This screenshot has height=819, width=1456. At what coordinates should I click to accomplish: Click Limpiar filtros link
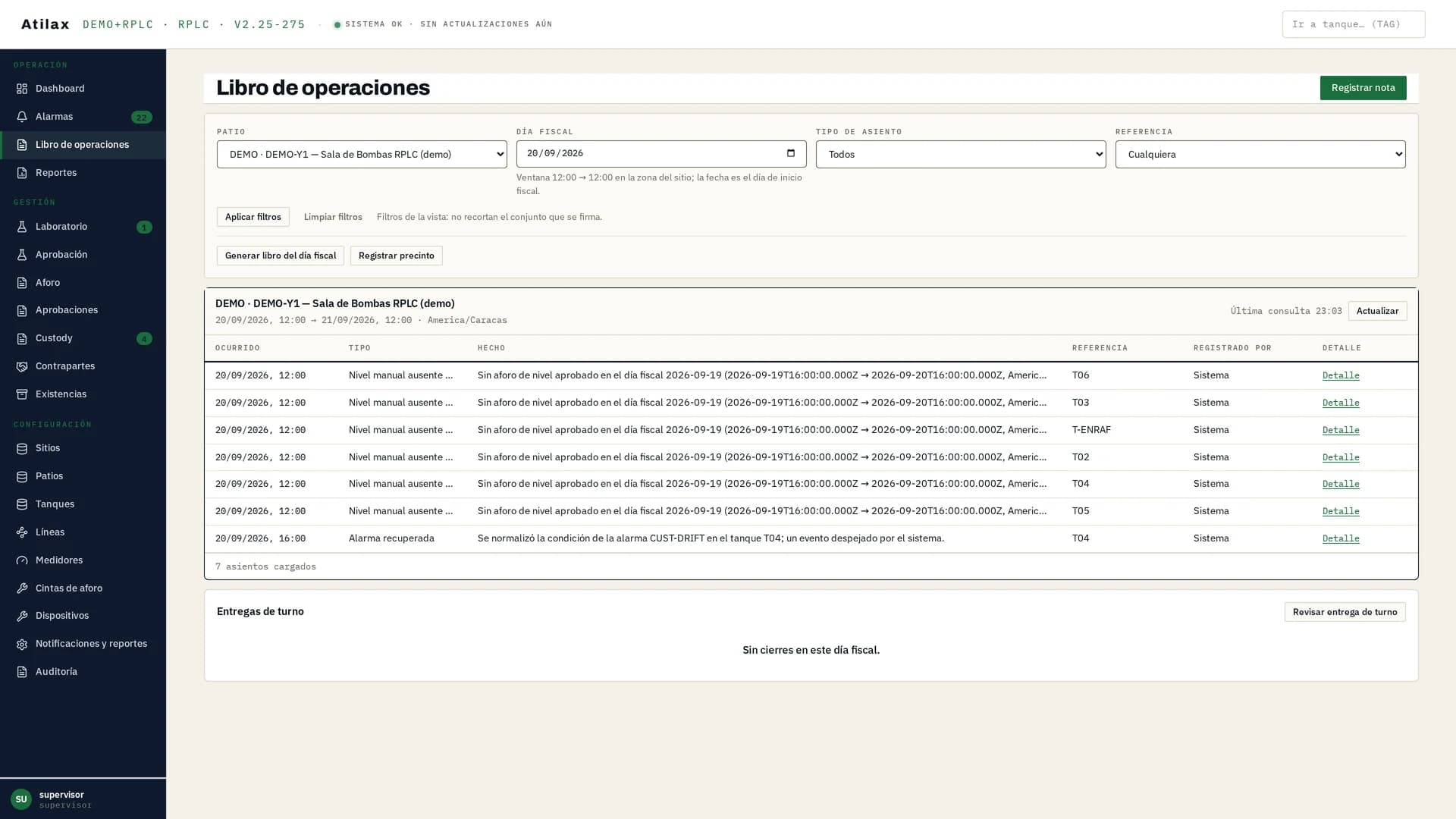[x=333, y=217]
